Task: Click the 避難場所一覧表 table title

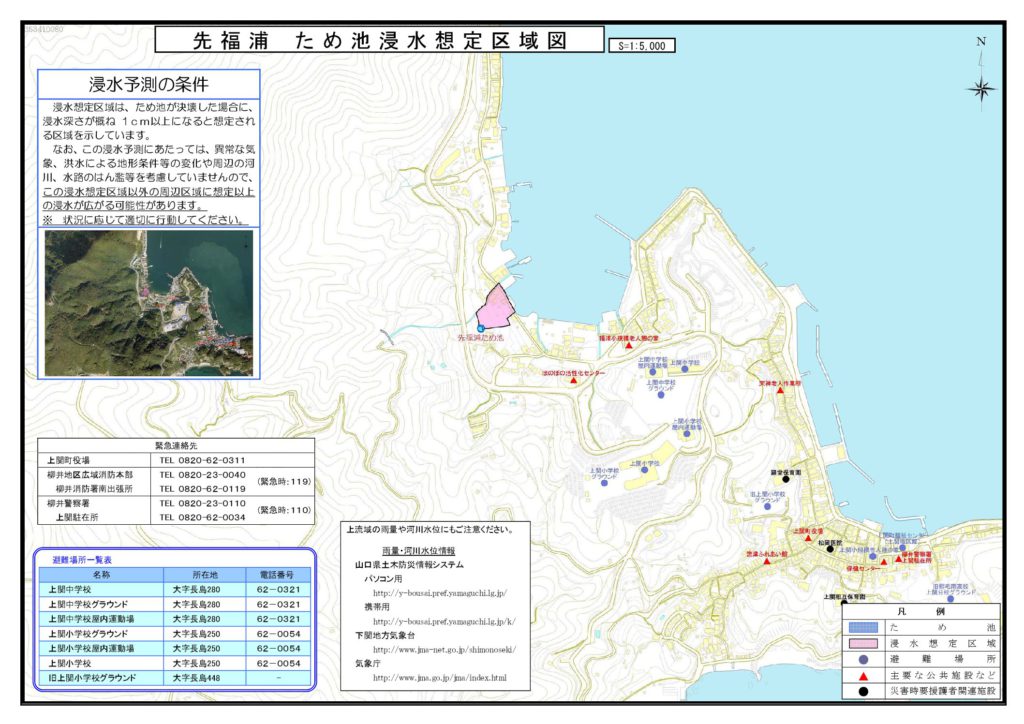Action: coord(82,560)
